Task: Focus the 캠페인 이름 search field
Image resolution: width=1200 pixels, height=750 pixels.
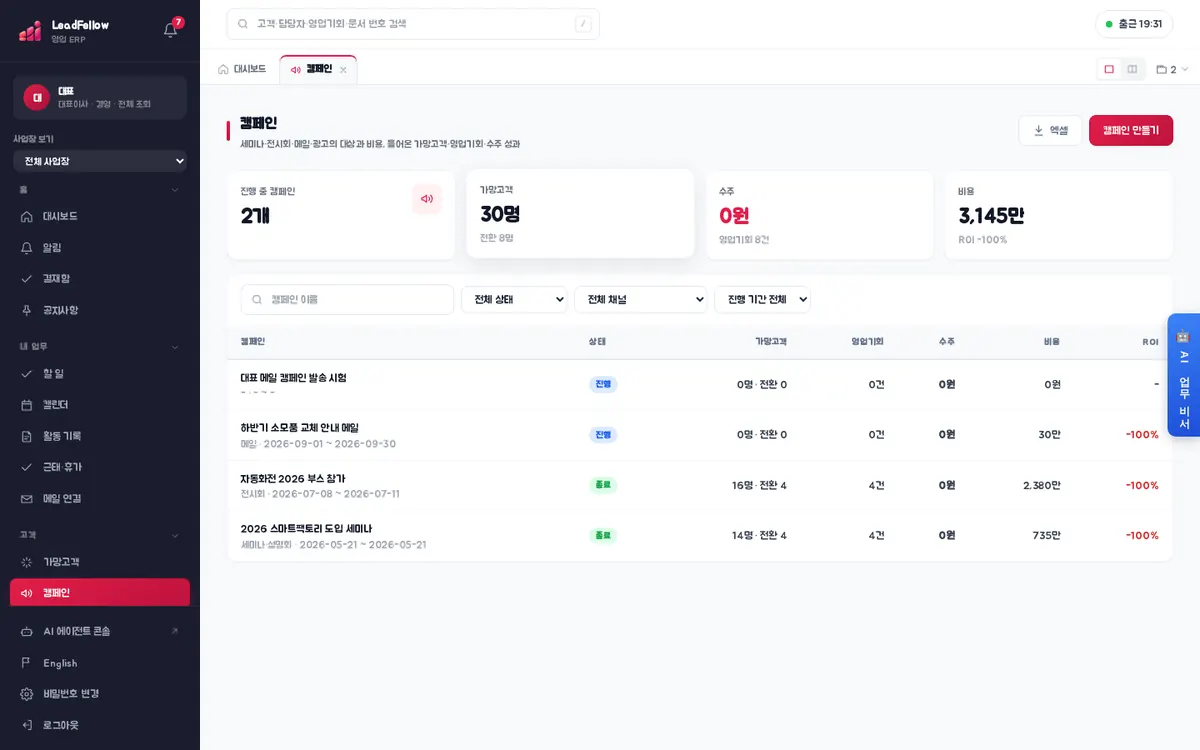Action: (347, 299)
